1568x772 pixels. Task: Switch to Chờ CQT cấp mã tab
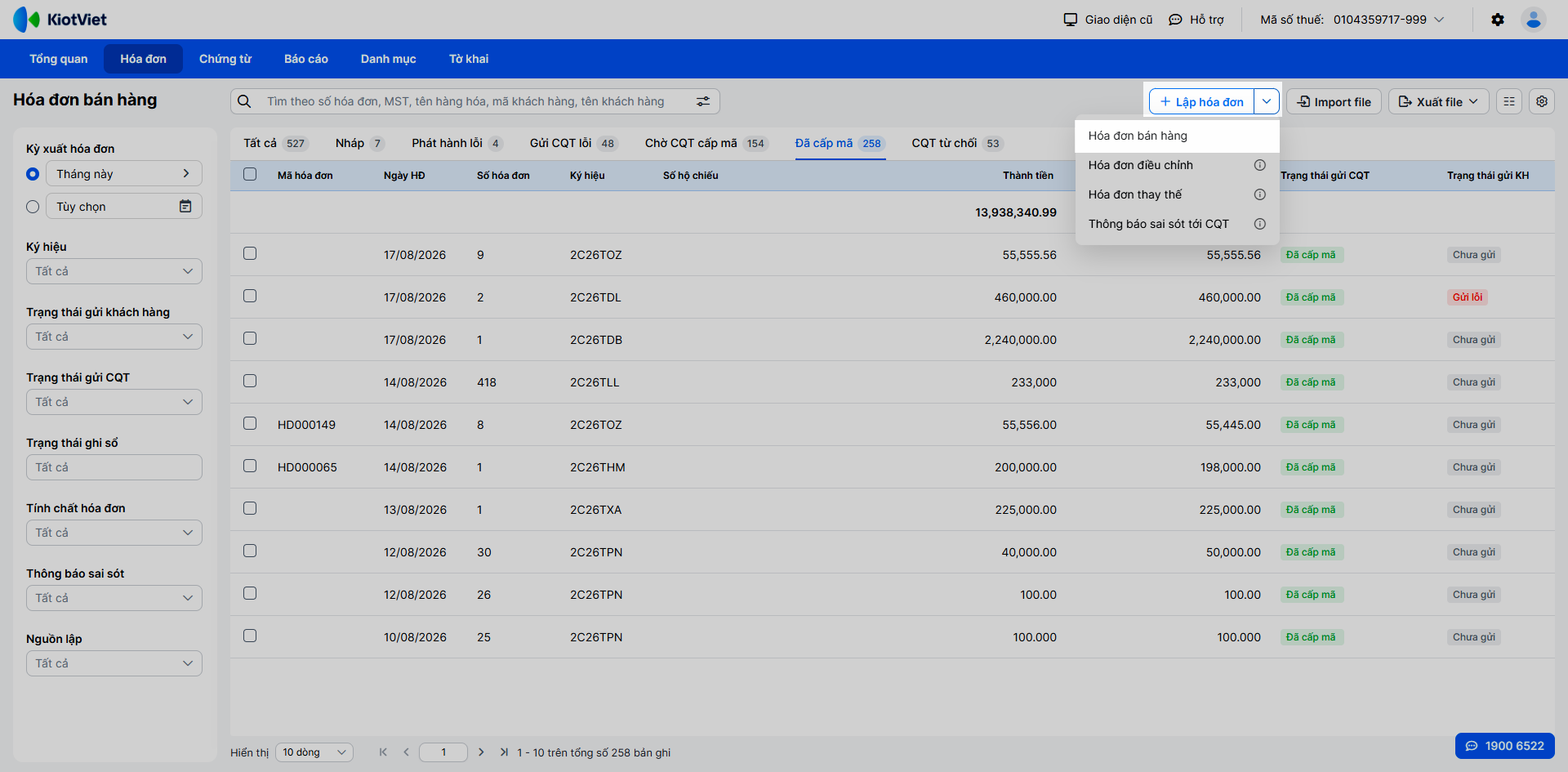pyautogui.click(x=706, y=143)
